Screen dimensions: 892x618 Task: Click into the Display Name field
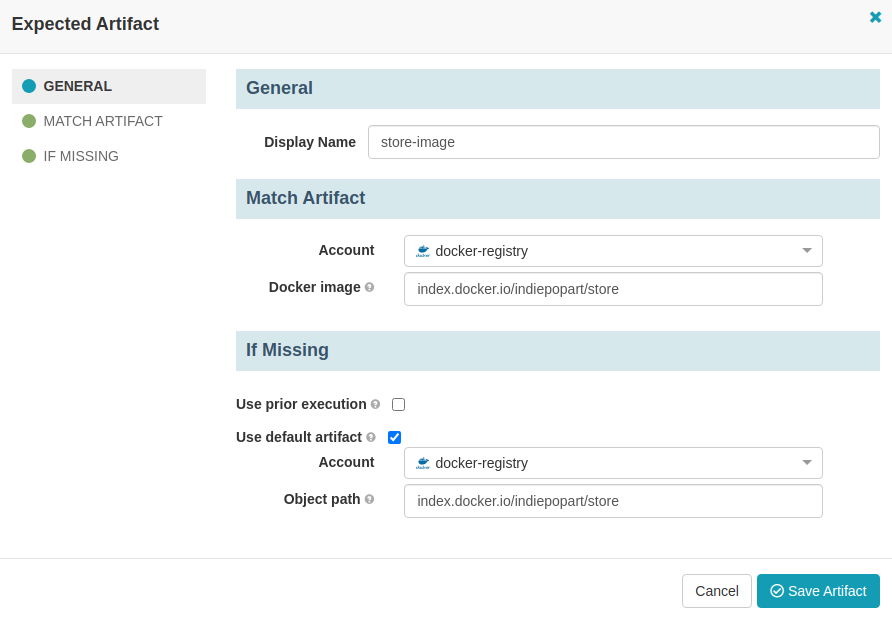(x=623, y=142)
